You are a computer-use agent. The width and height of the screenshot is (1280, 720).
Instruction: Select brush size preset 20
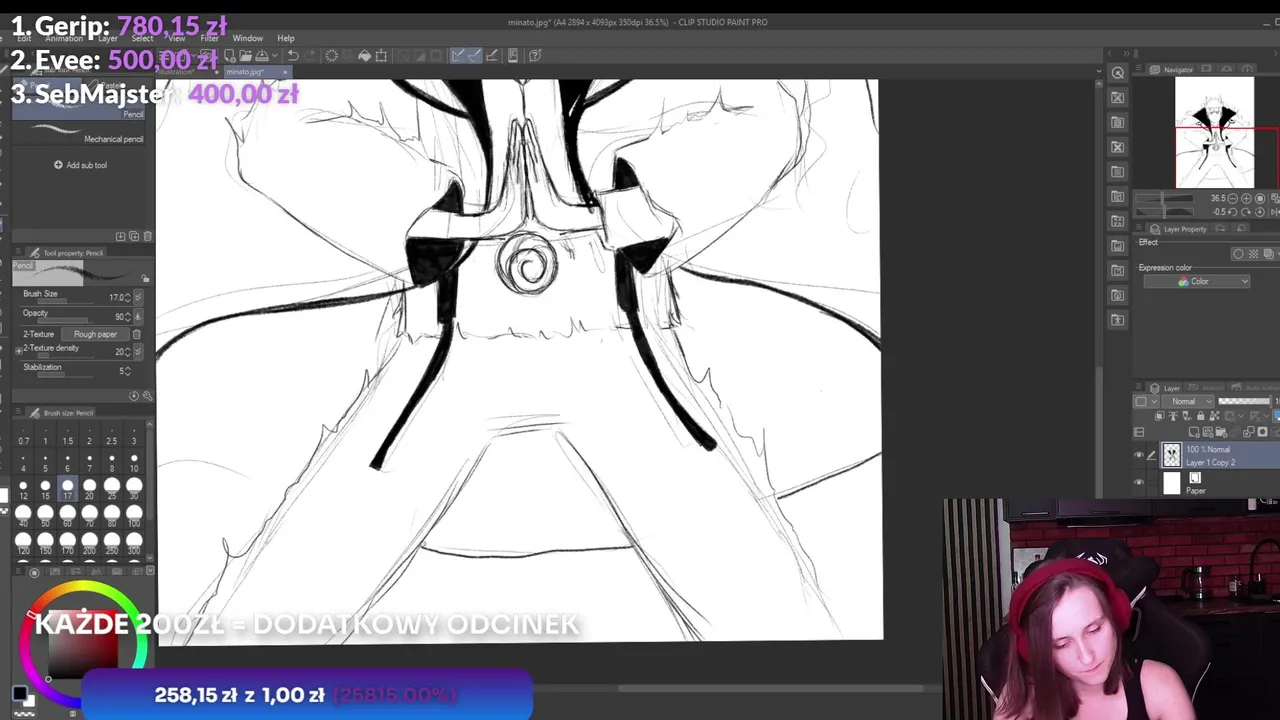coord(89,489)
